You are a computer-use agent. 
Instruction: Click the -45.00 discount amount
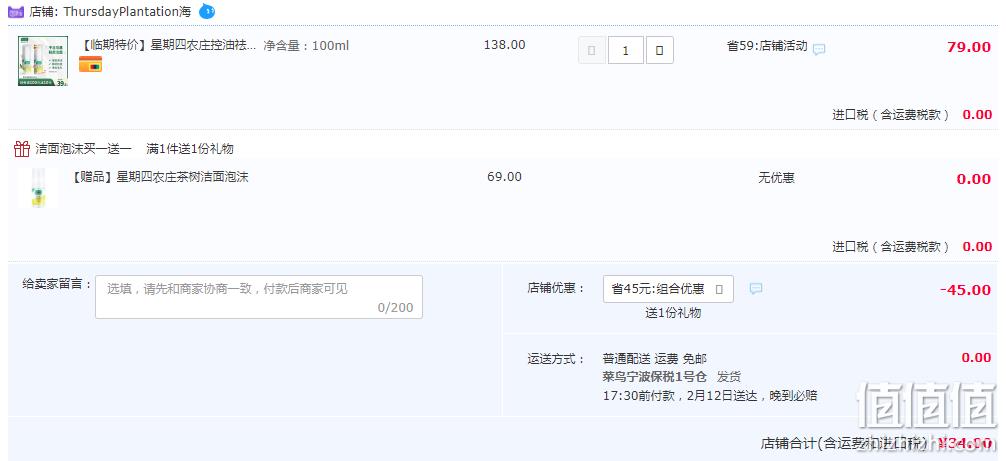[x=966, y=290]
